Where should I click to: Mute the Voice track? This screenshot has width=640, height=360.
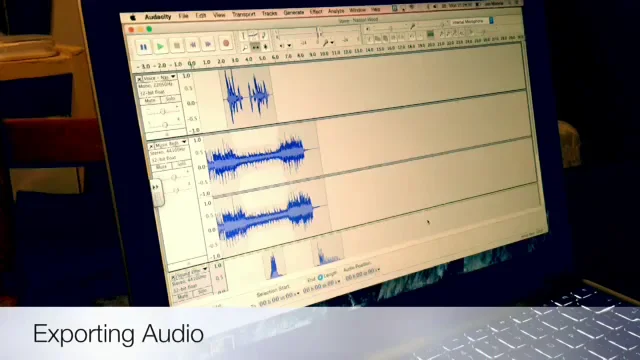150,100
